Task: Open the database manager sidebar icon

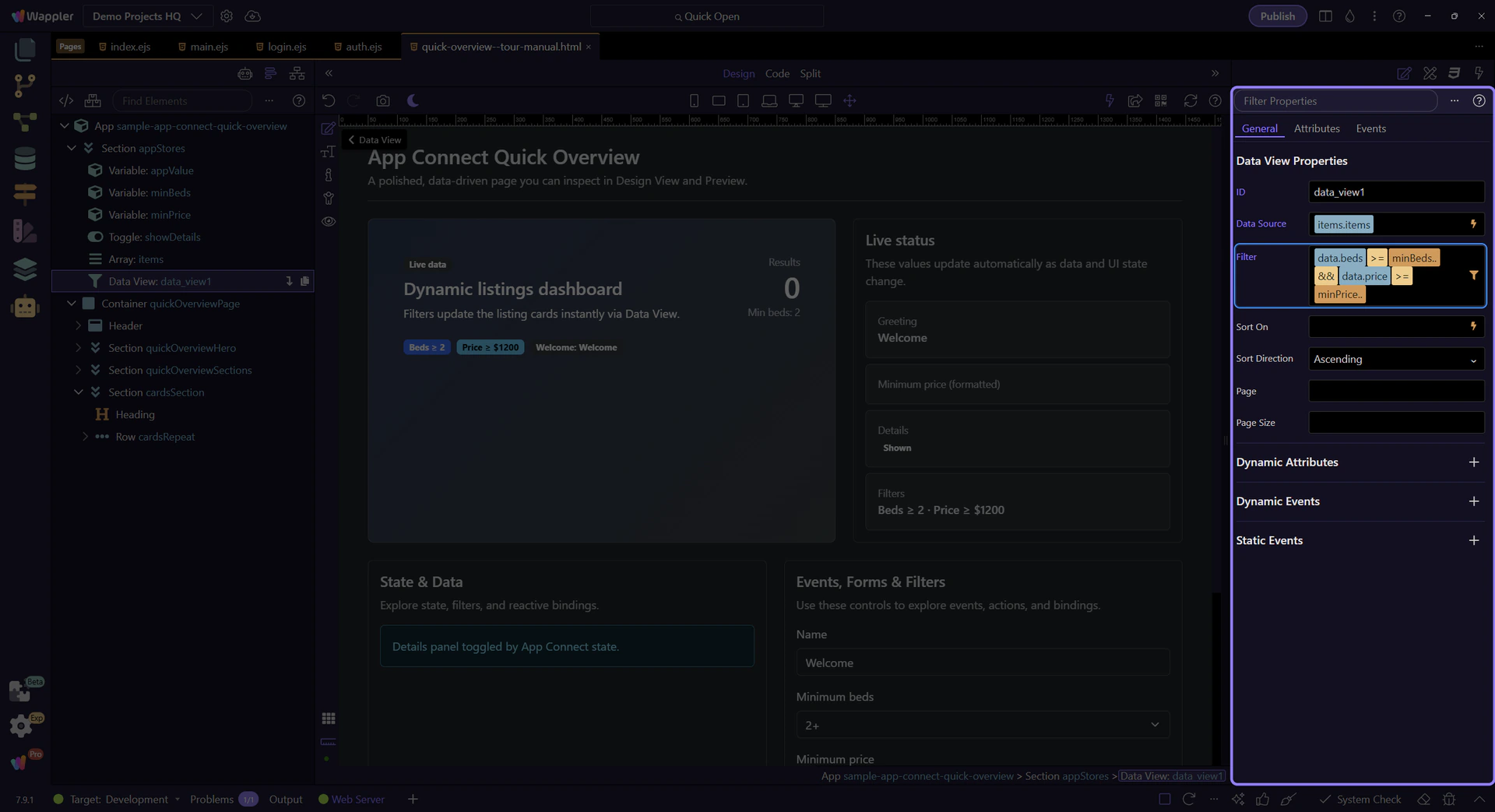Action: click(x=25, y=158)
